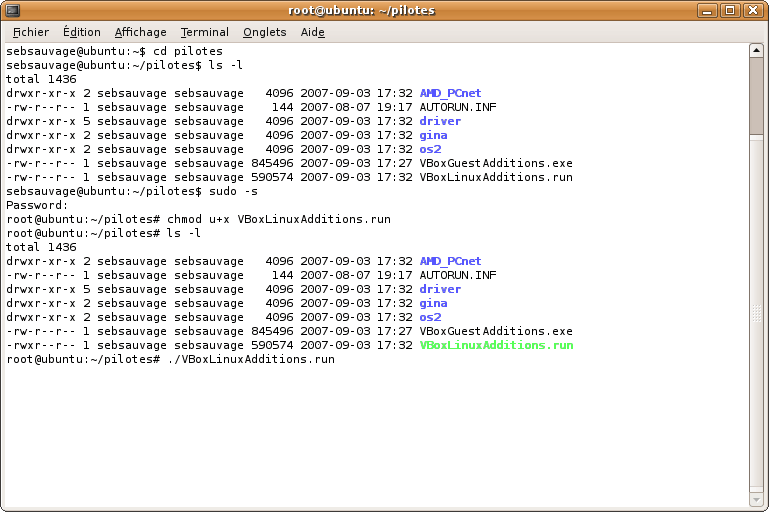The image size is (769, 512).
Task: Click the 'chmod u+x VBoxLinuxAdditions.run' command line
Action: [199, 219]
